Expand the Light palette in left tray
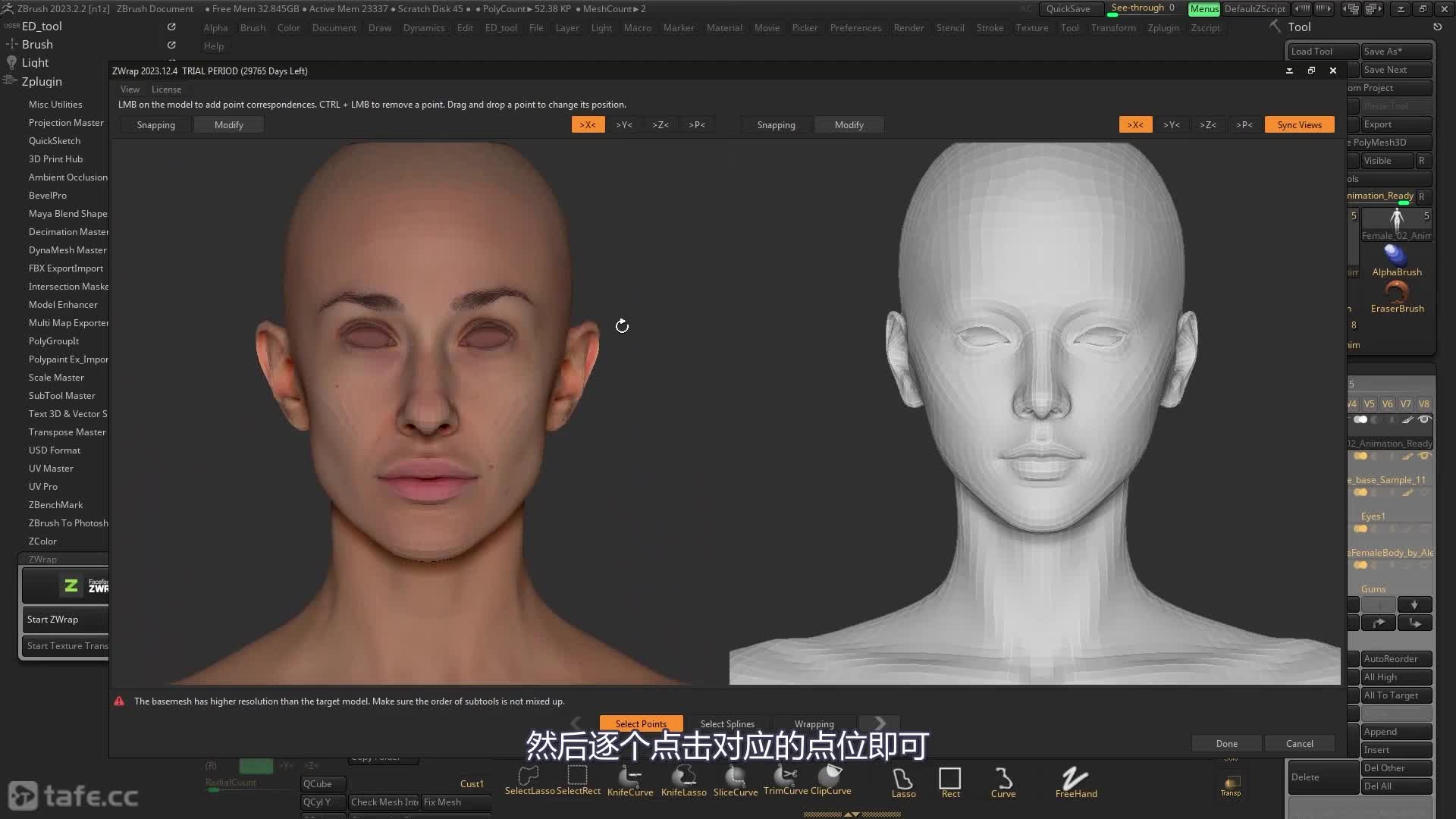This screenshot has width=1456, height=819. click(35, 63)
